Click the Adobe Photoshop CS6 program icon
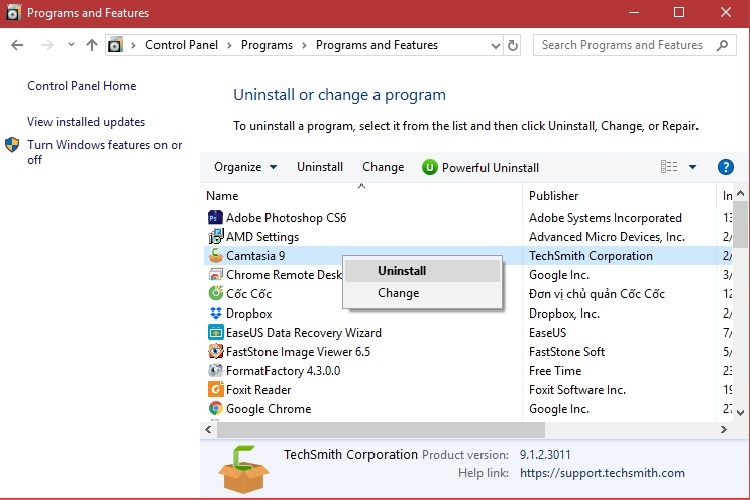 [x=215, y=218]
